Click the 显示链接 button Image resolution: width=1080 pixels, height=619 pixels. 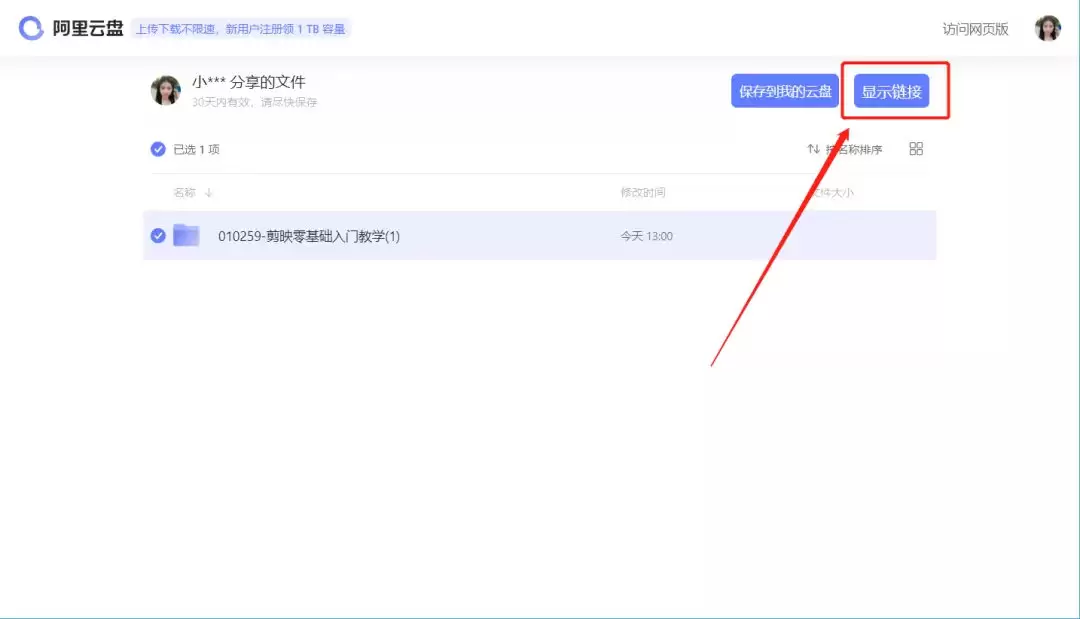pyautogui.click(x=891, y=91)
